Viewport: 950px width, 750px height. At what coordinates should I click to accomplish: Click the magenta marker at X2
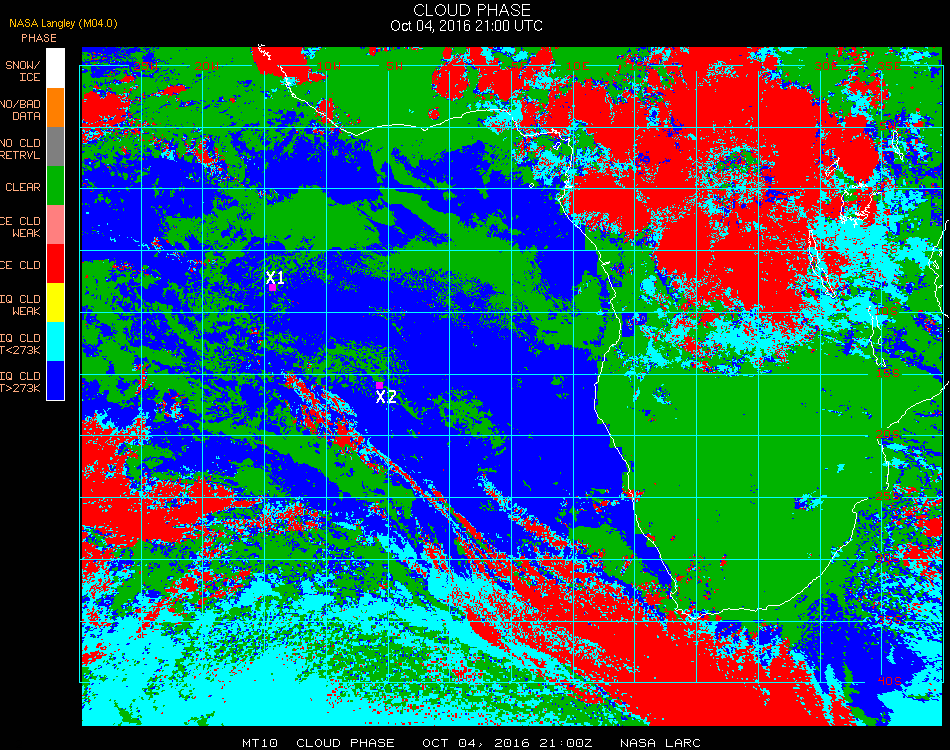tap(379, 385)
